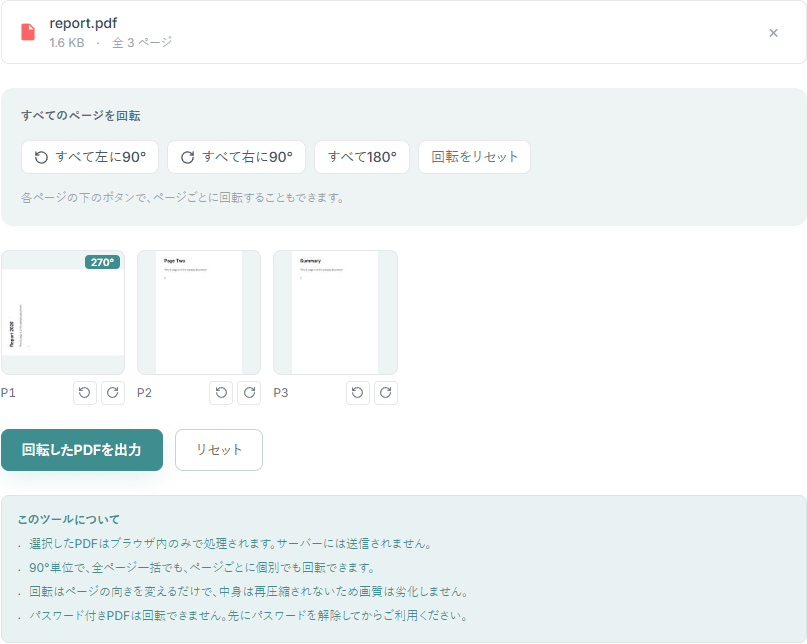Screen dimensions: 807x644
Task: Rotate page P1 clockwise
Action: pyautogui.click(x=113, y=393)
